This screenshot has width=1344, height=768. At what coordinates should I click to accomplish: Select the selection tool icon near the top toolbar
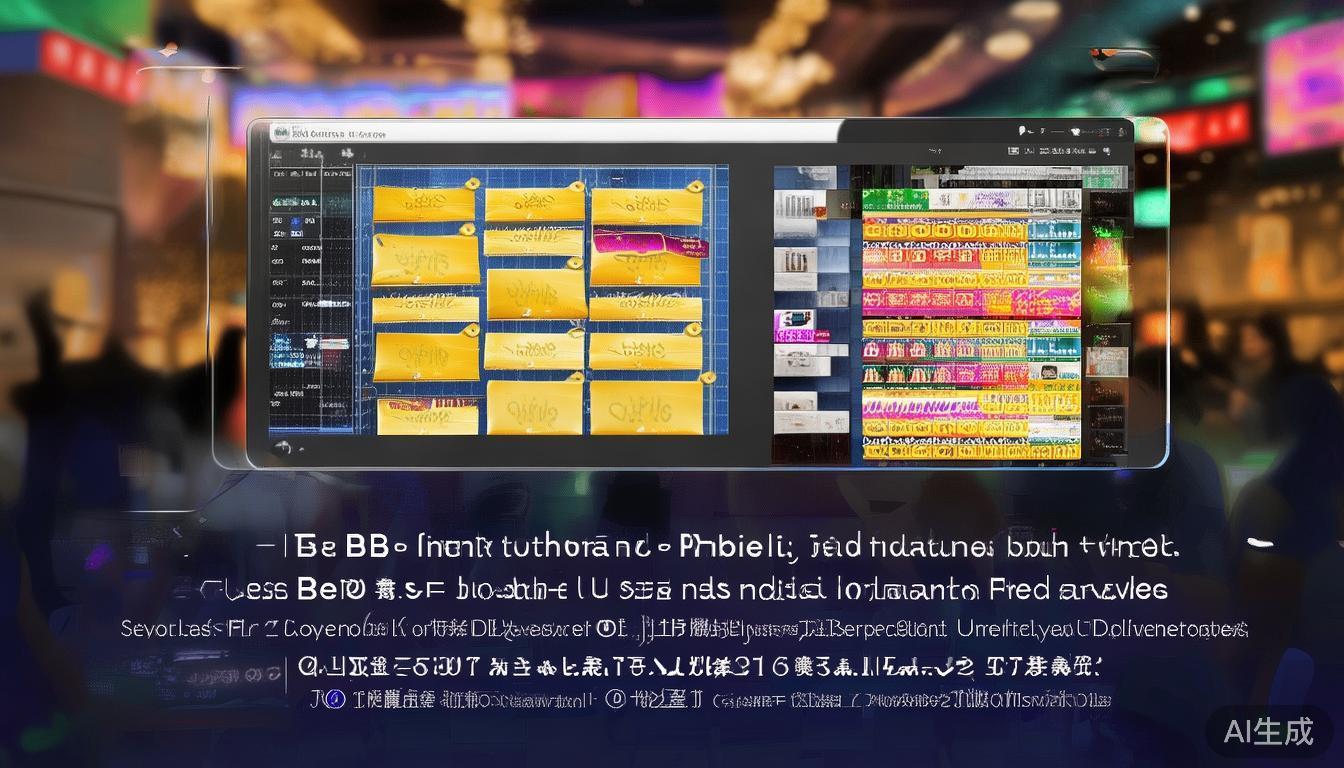pyautogui.click(x=310, y=154)
